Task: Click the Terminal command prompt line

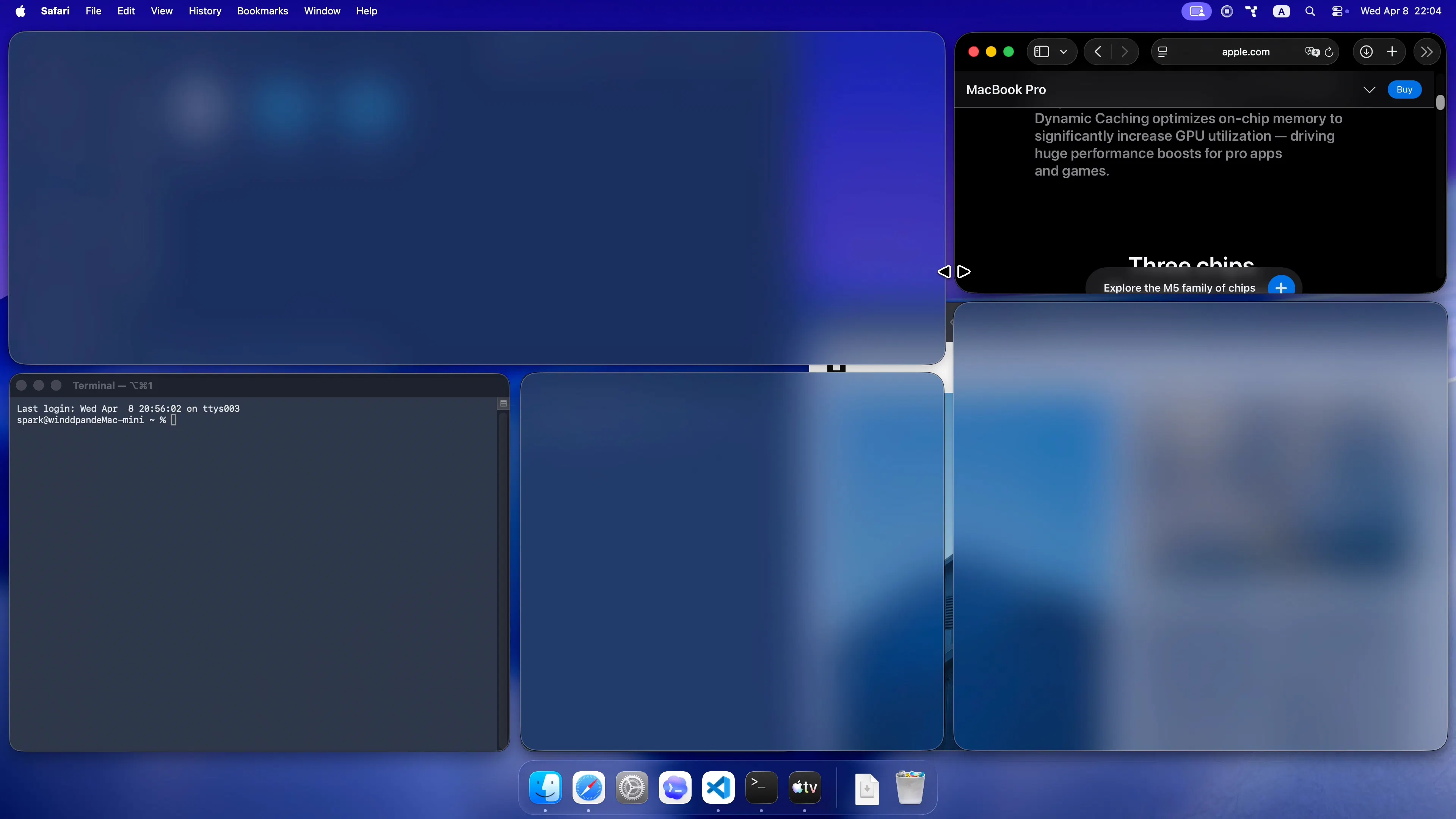Action: (96, 420)
